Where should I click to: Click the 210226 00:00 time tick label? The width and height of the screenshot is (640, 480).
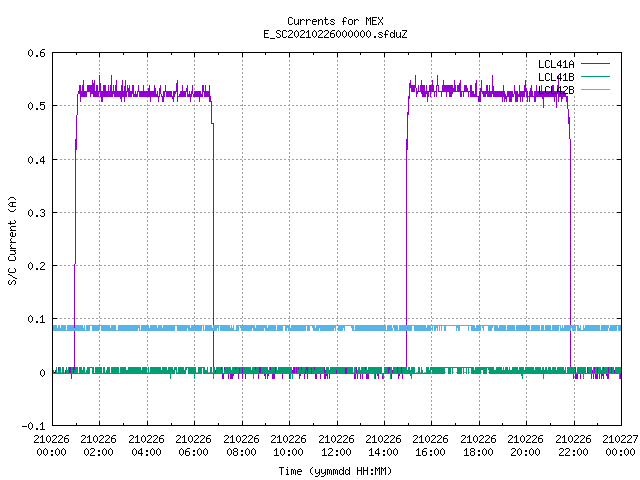(51, 446)
